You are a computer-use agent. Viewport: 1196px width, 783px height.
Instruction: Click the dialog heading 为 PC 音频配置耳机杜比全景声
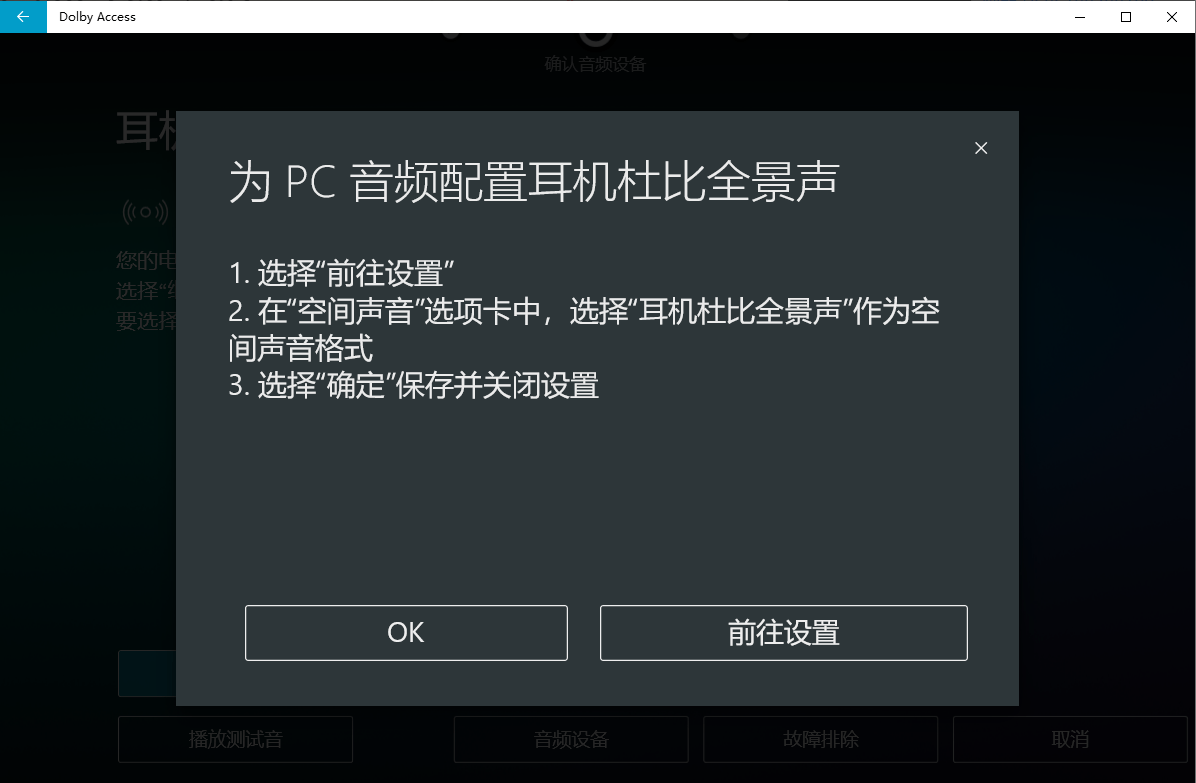[x=534, y=182]
